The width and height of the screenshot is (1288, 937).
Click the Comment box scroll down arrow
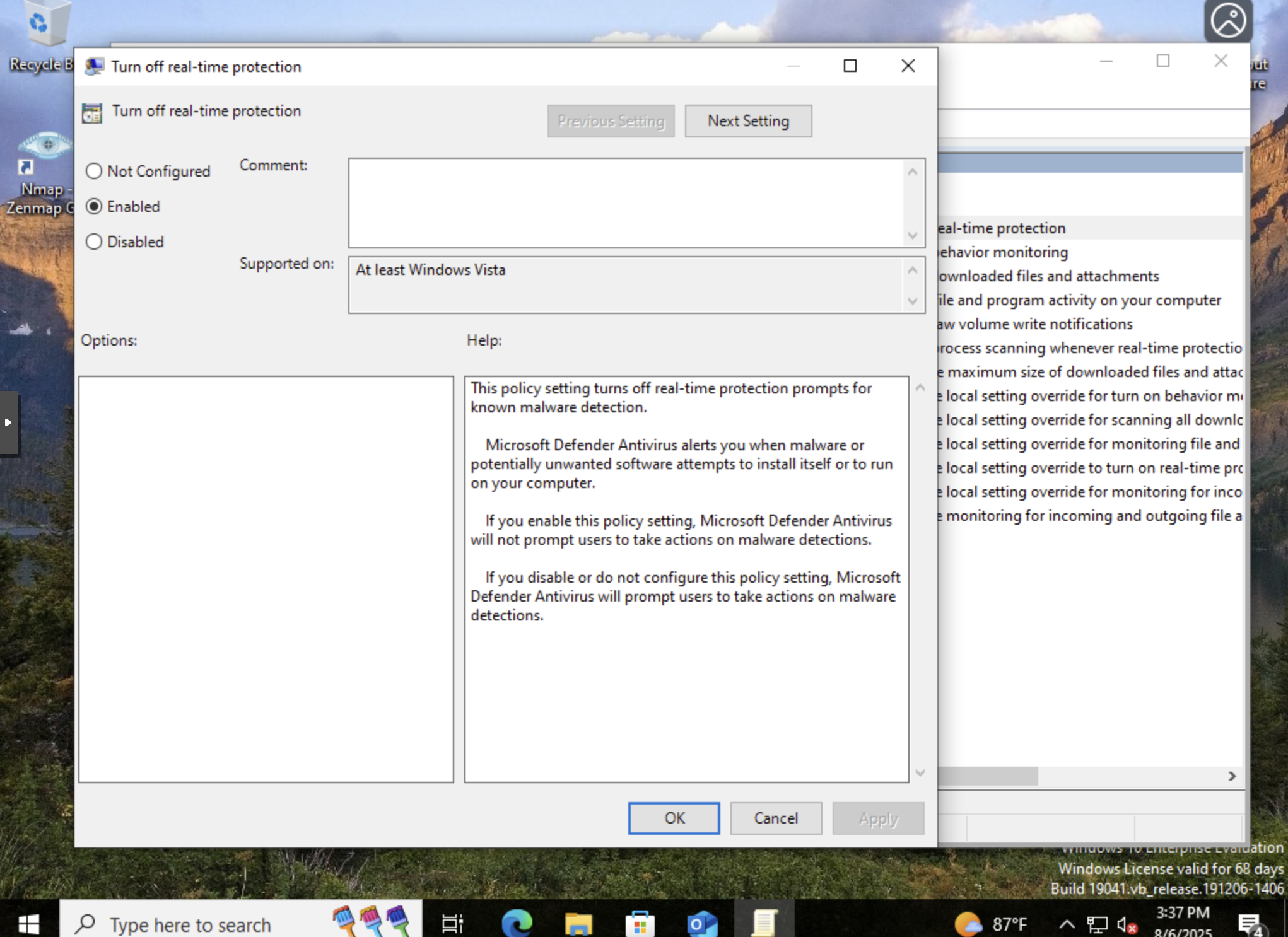tap(913, 235)
